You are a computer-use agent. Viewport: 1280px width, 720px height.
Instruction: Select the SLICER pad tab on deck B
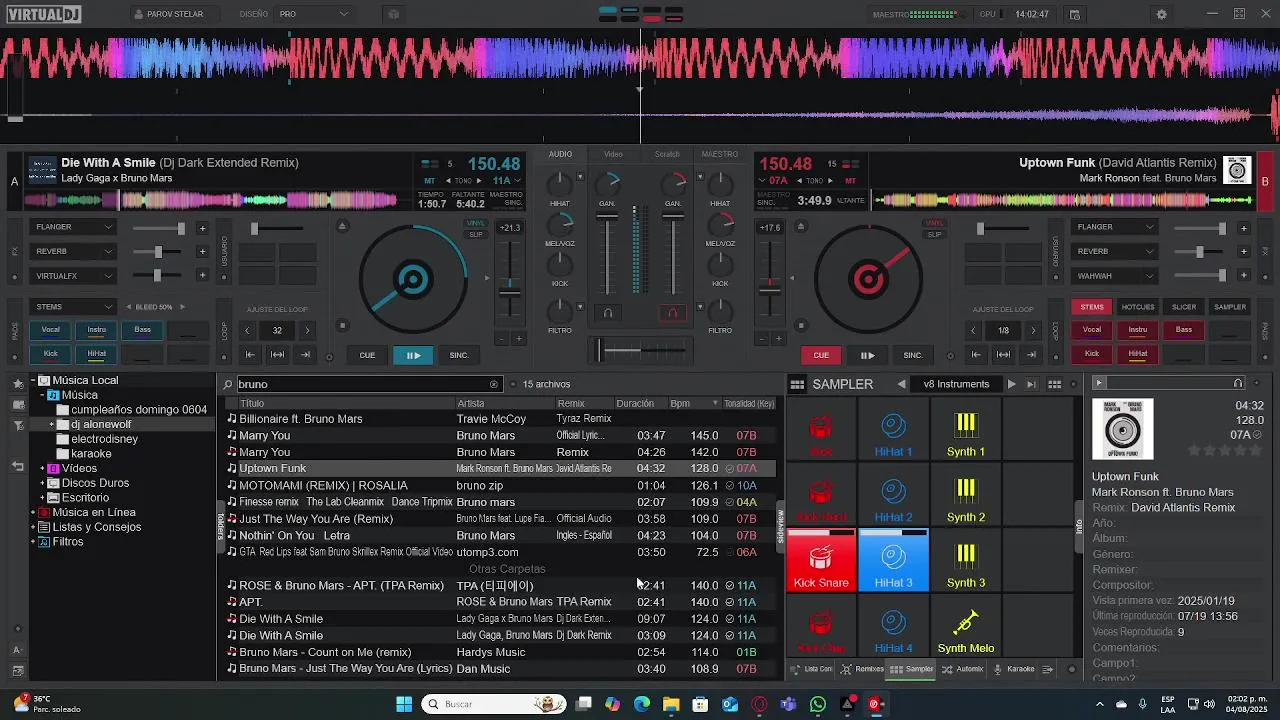(x=1184, y=307)
